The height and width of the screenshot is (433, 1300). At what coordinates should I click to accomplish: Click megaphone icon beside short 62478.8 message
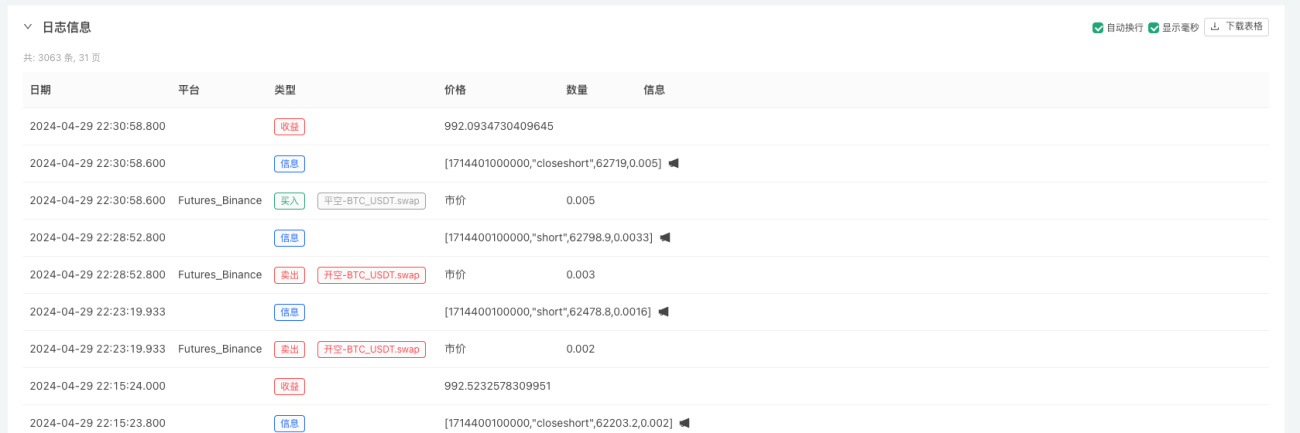coord(663,312)
